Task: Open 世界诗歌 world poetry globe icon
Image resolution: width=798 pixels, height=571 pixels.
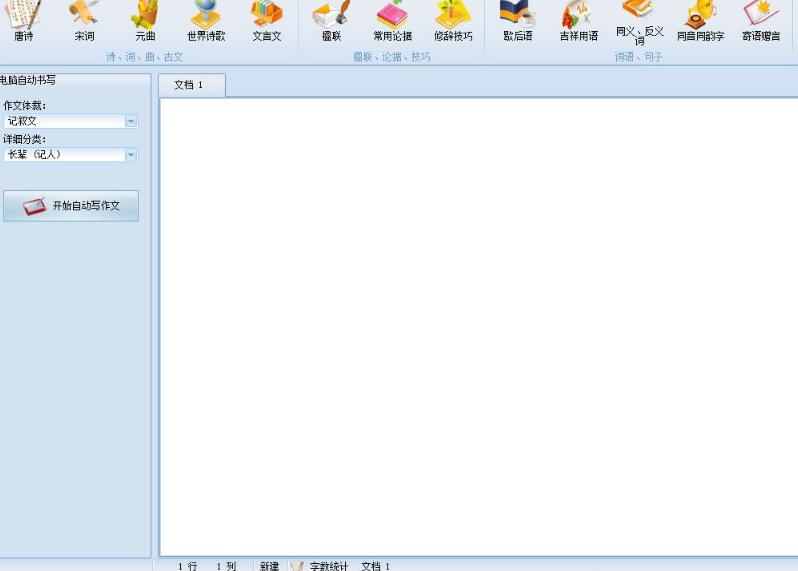Action: pos(206,20)
